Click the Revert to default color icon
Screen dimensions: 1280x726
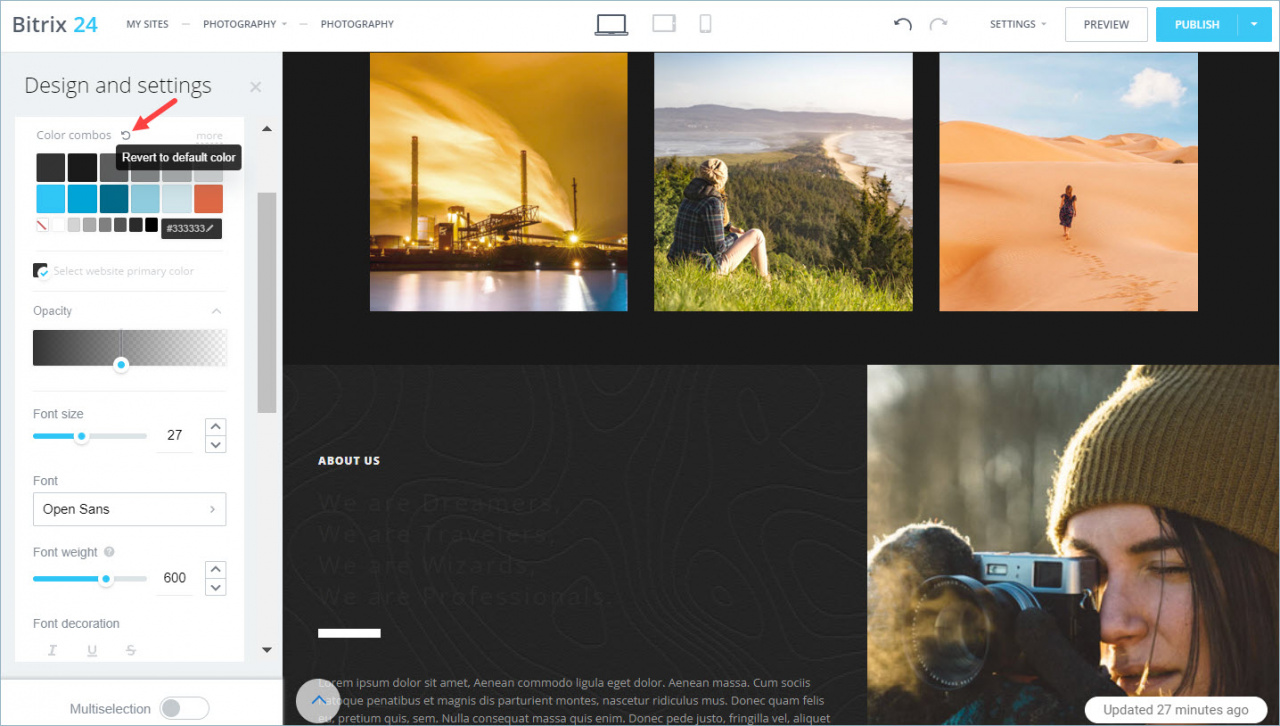126,135
